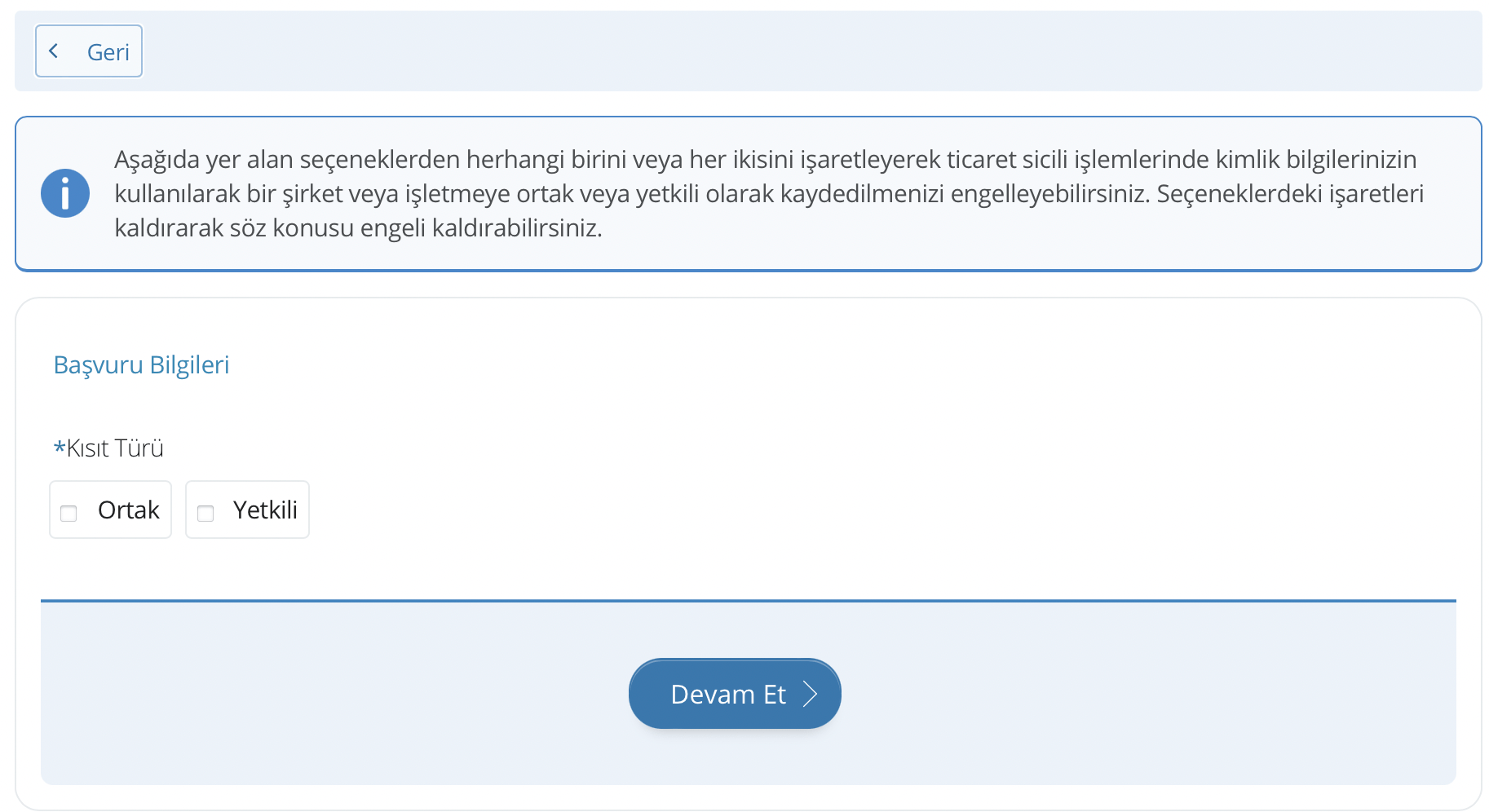Click the blue info circle icon
1489x812 pixels.
[x=65, y=193]
